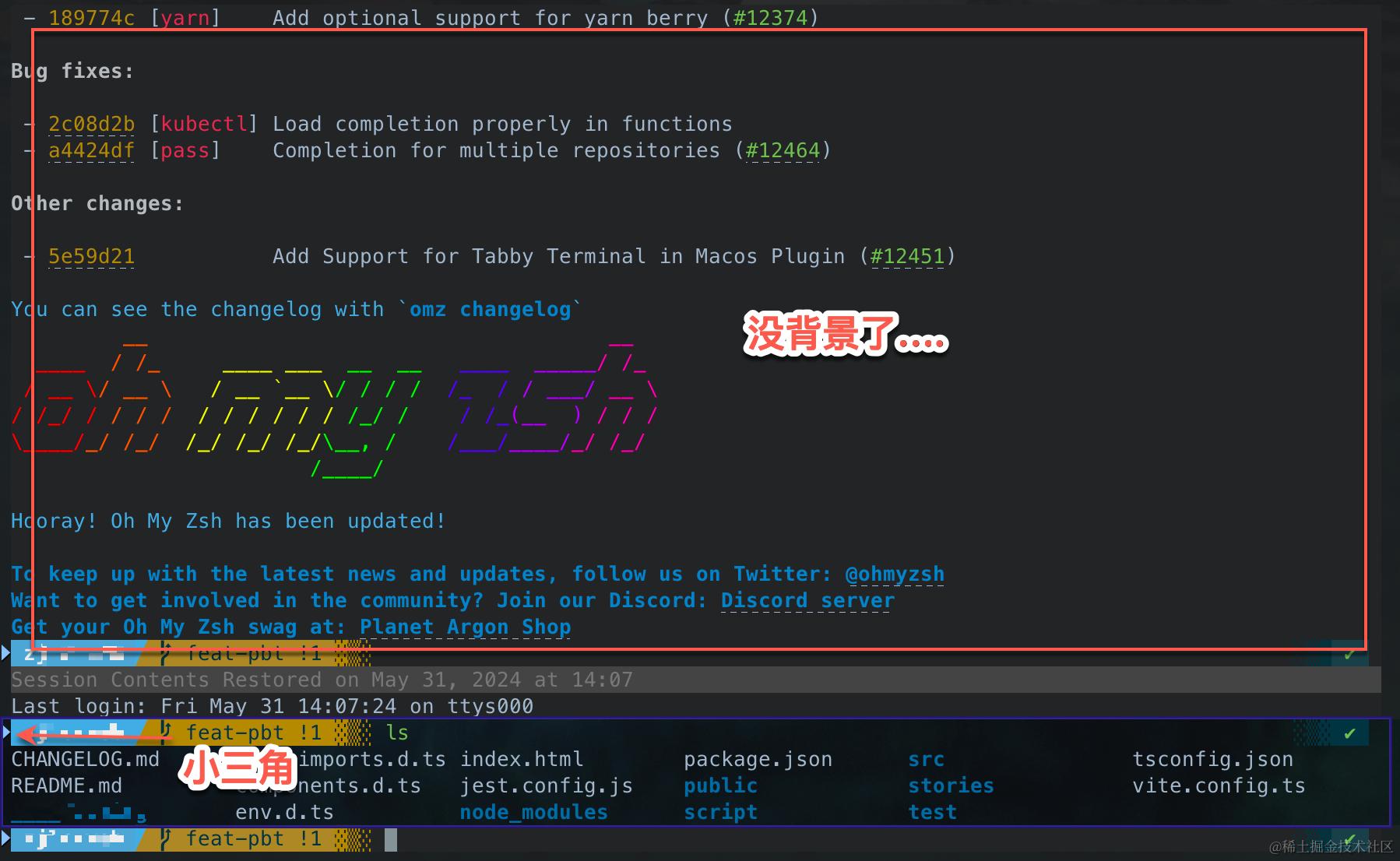The width and height of the screenshot is (1400, 861).
Task: Click the green check mark on the ls prompt line
Action: (x=1349, y=733)
